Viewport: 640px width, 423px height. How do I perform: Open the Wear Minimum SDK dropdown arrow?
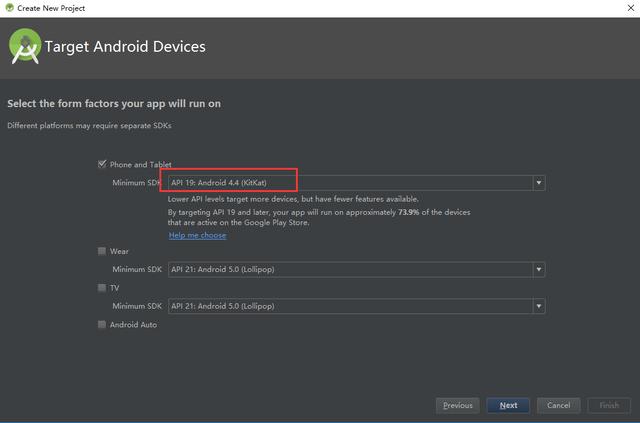click(539, 269)
